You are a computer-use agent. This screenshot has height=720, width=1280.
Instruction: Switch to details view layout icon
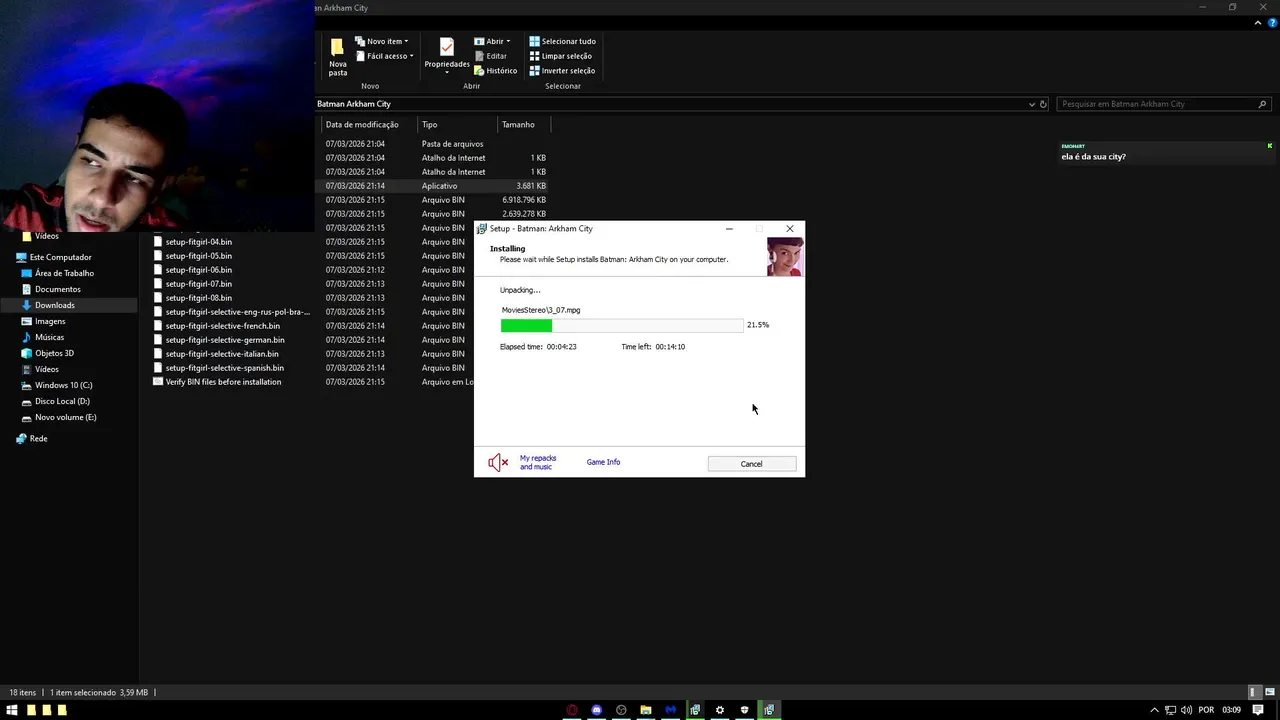point(1253,692)
